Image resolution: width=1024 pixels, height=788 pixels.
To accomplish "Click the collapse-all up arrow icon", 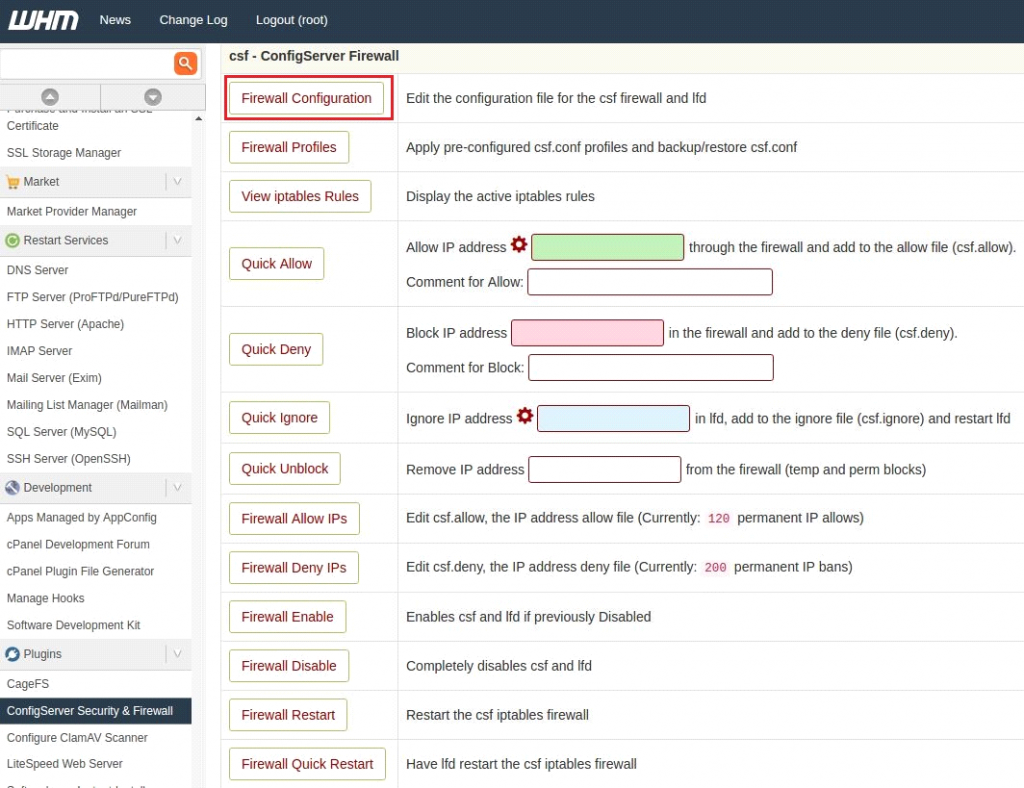I will pyautogui.click(x=50, y=97).
